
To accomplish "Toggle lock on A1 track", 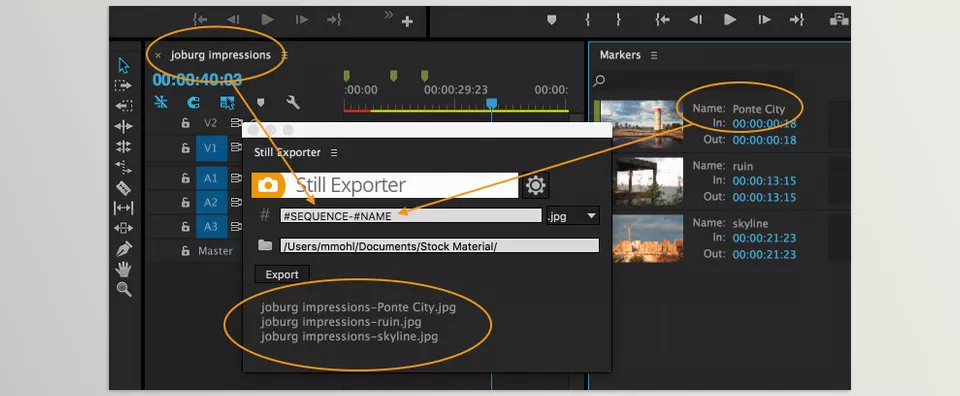I will pos(186,178).
